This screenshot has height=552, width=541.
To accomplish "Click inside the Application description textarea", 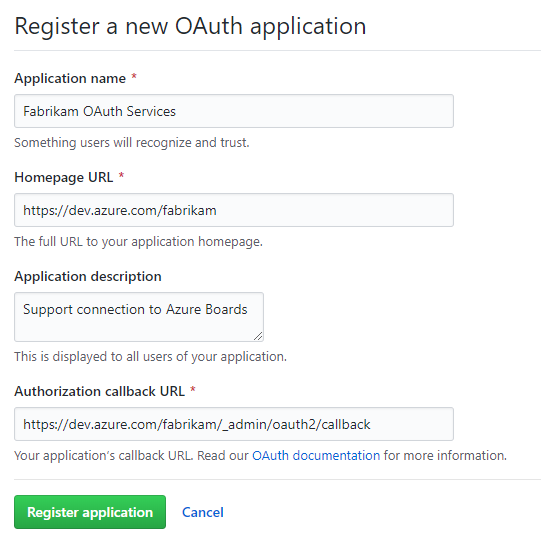I will (139, 317).
